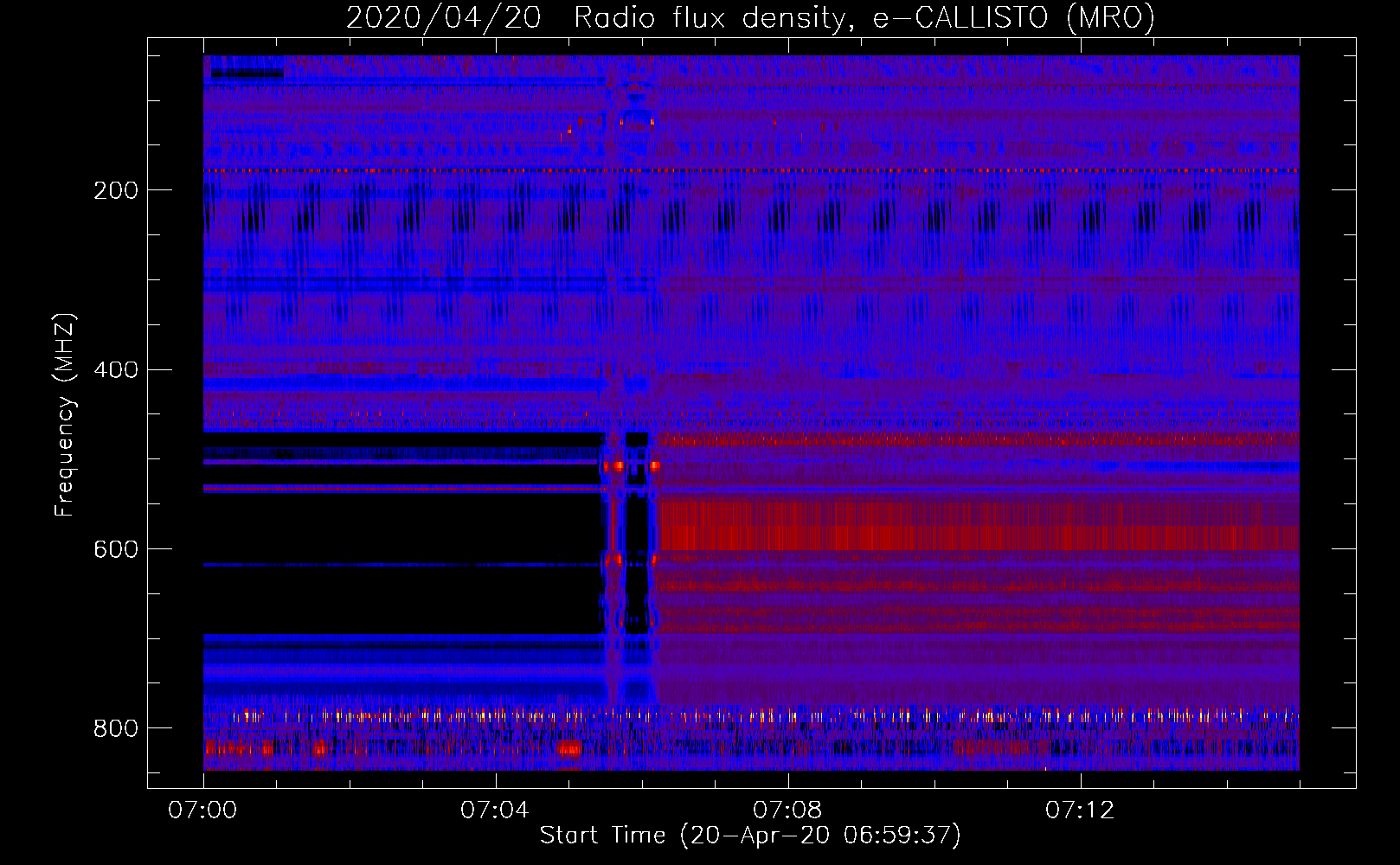Click the bright red emission band near 600 MHz
The image size is (1400, 865).
pyautogui.click(x=979, y=525)
